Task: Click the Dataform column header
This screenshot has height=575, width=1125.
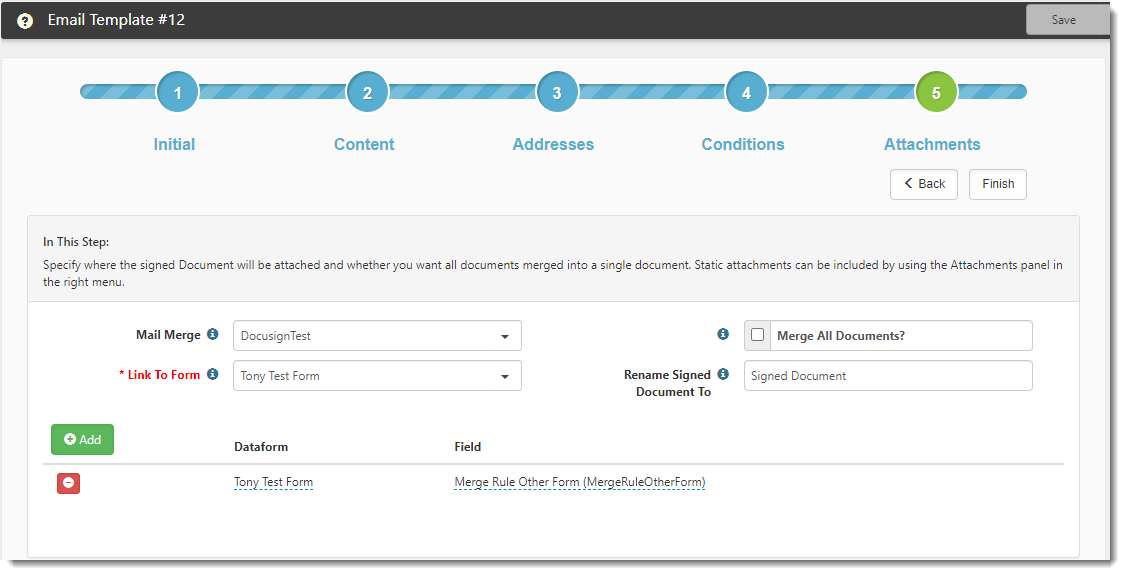Action: click(261, 447)
